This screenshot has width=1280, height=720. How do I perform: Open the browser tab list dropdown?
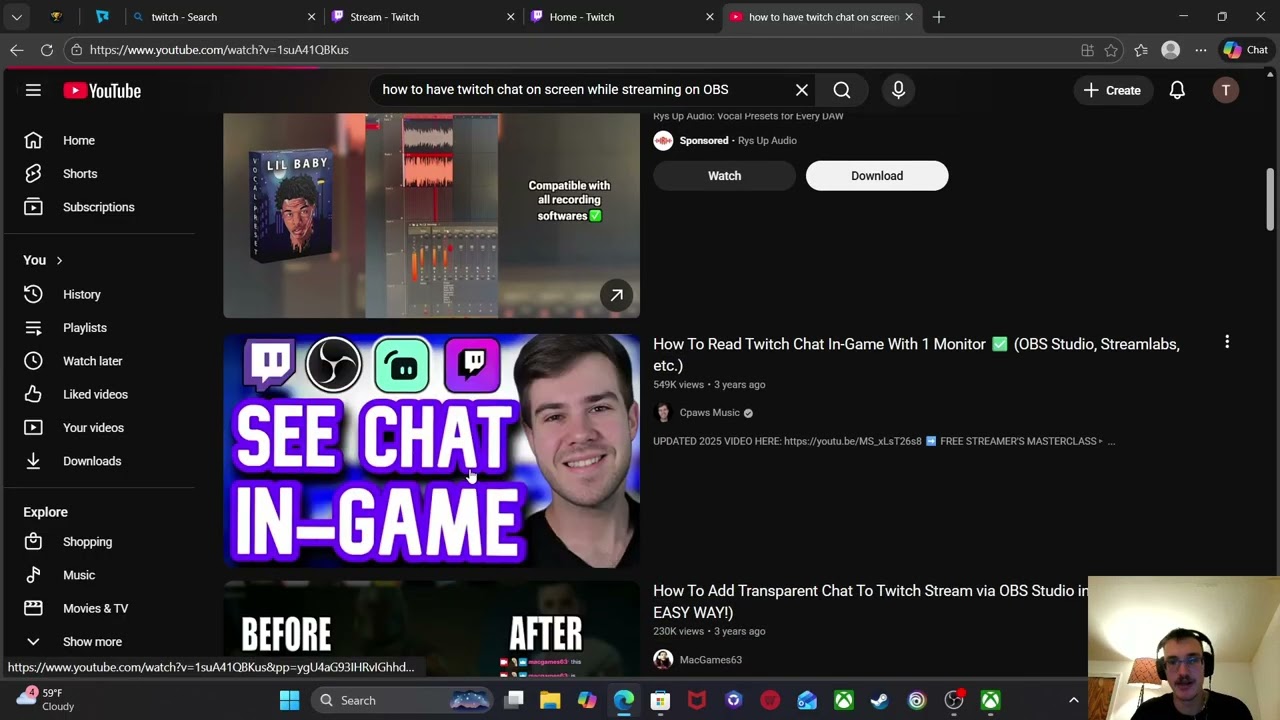point(17,17)
